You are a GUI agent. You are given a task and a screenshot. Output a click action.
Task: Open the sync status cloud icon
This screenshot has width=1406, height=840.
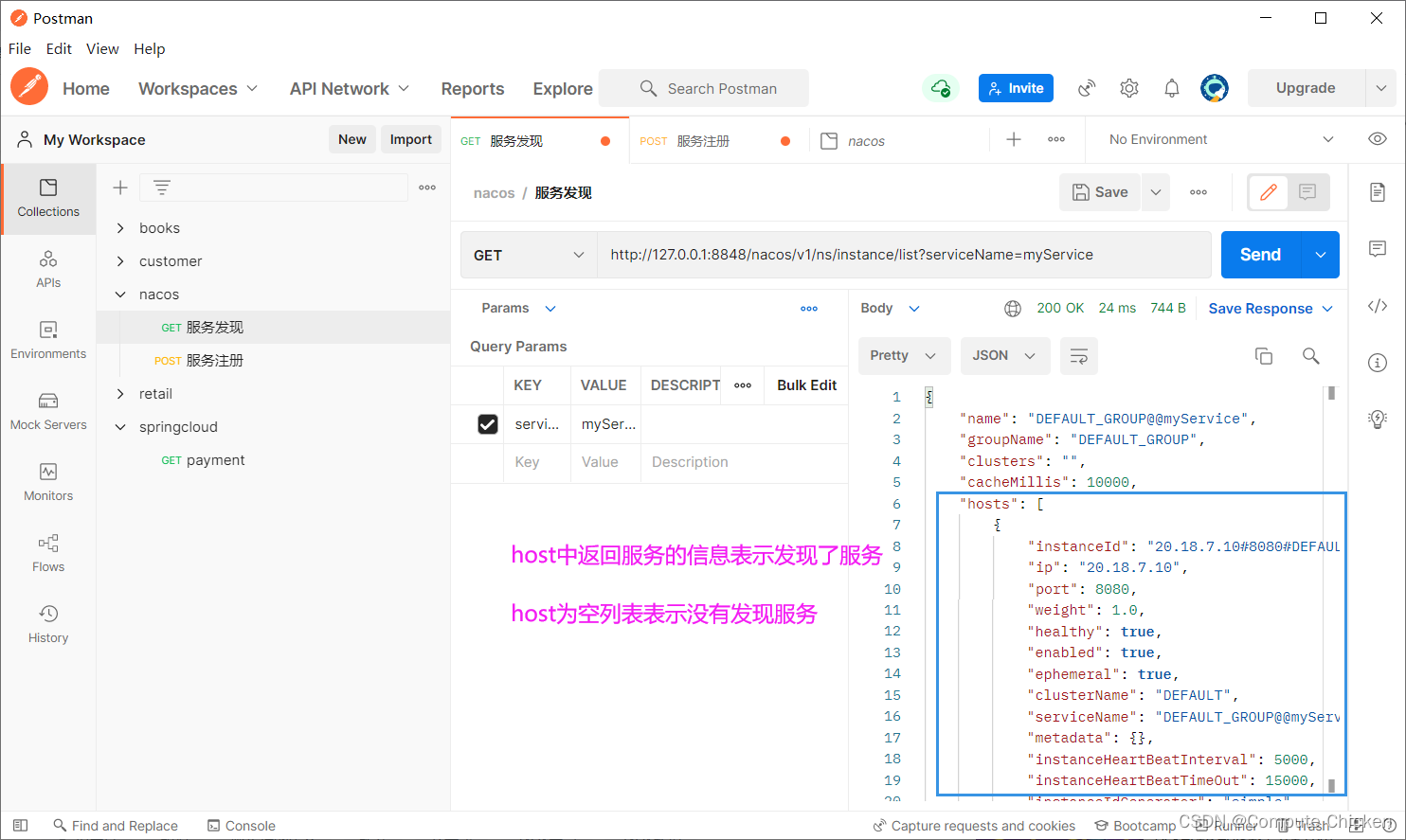click(x=941, y=88)
